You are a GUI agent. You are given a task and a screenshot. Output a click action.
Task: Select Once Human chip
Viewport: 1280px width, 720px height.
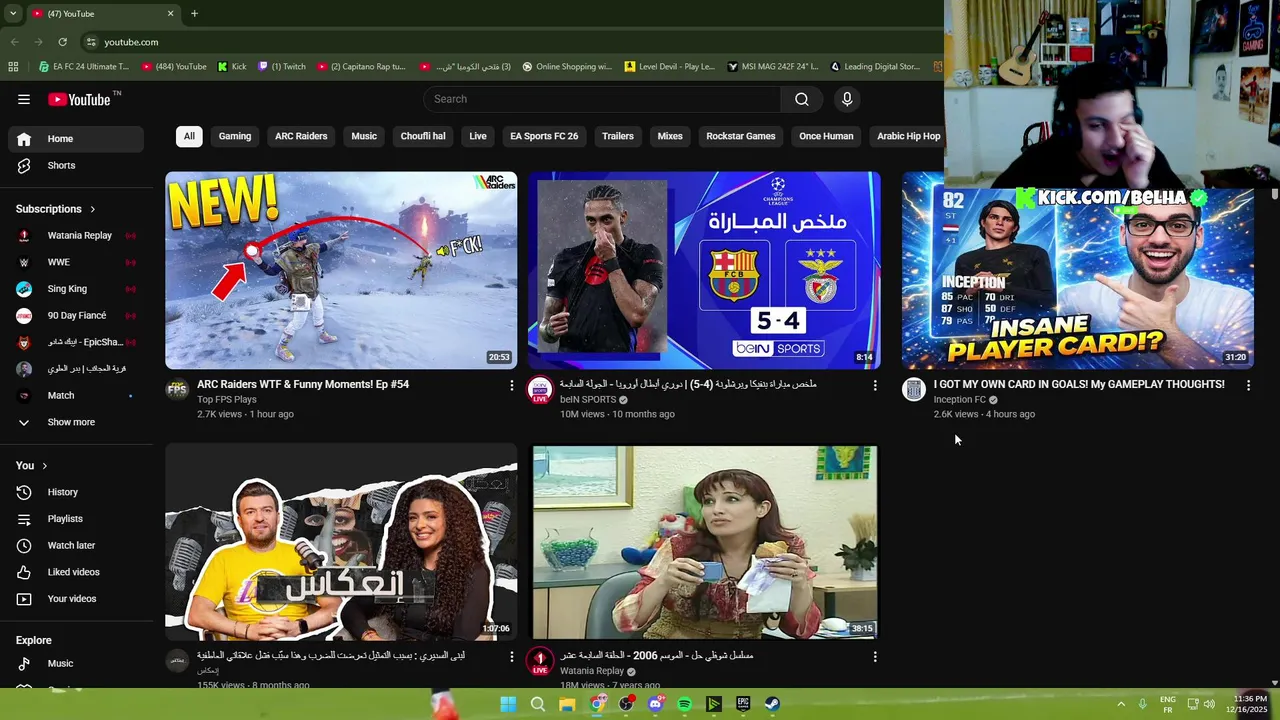826,136
